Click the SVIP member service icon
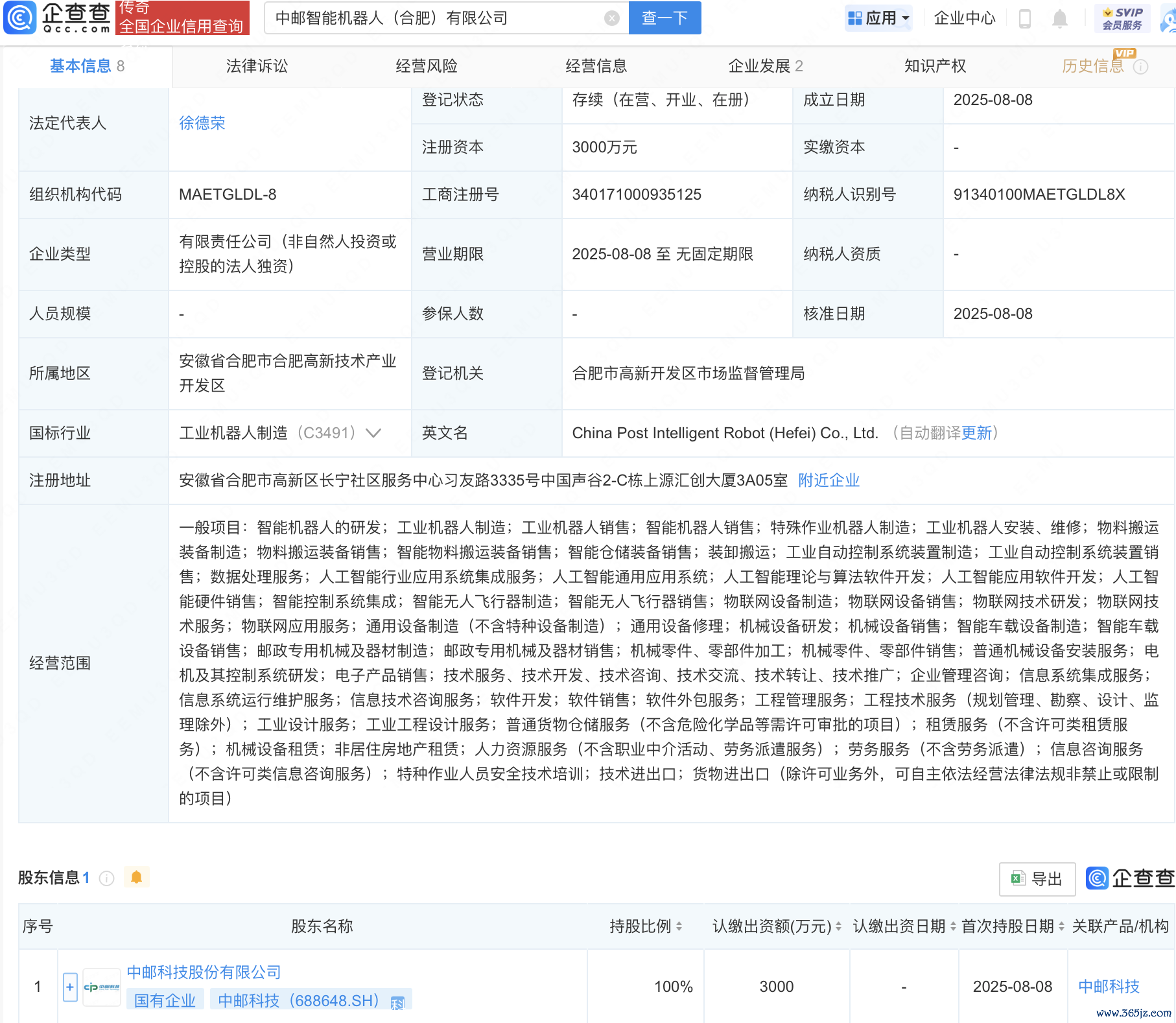This screenshot has width=1176, height=1023. (1122, 18)
